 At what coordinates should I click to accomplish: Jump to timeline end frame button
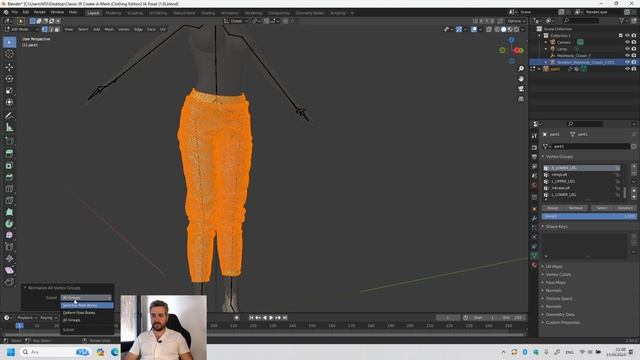click(285, 318)
